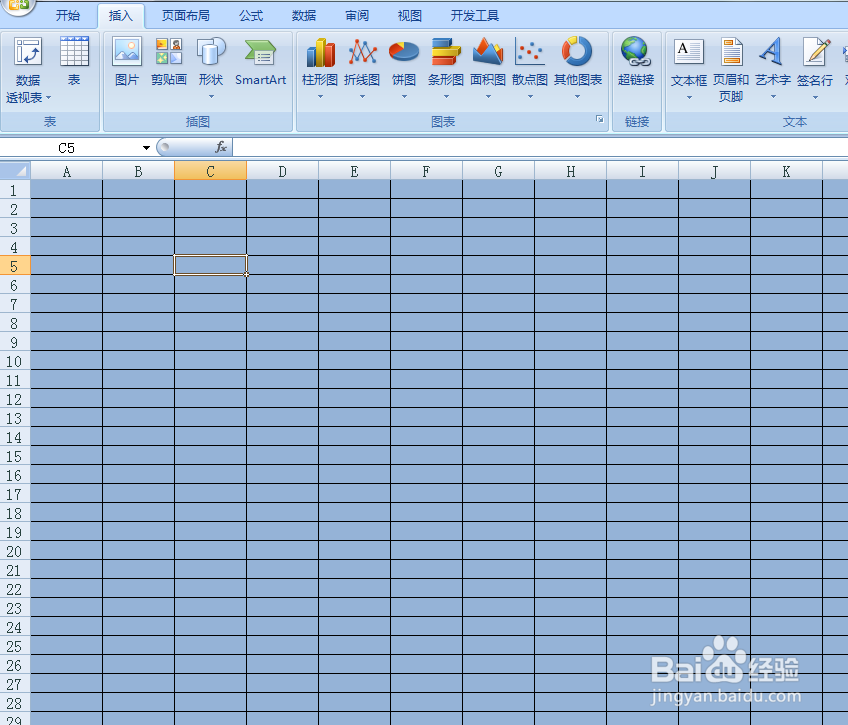This screenshot has height=725, width=848.
Task: Expand the Scatter chart dropdown arrow
Action: click(530, 96)
